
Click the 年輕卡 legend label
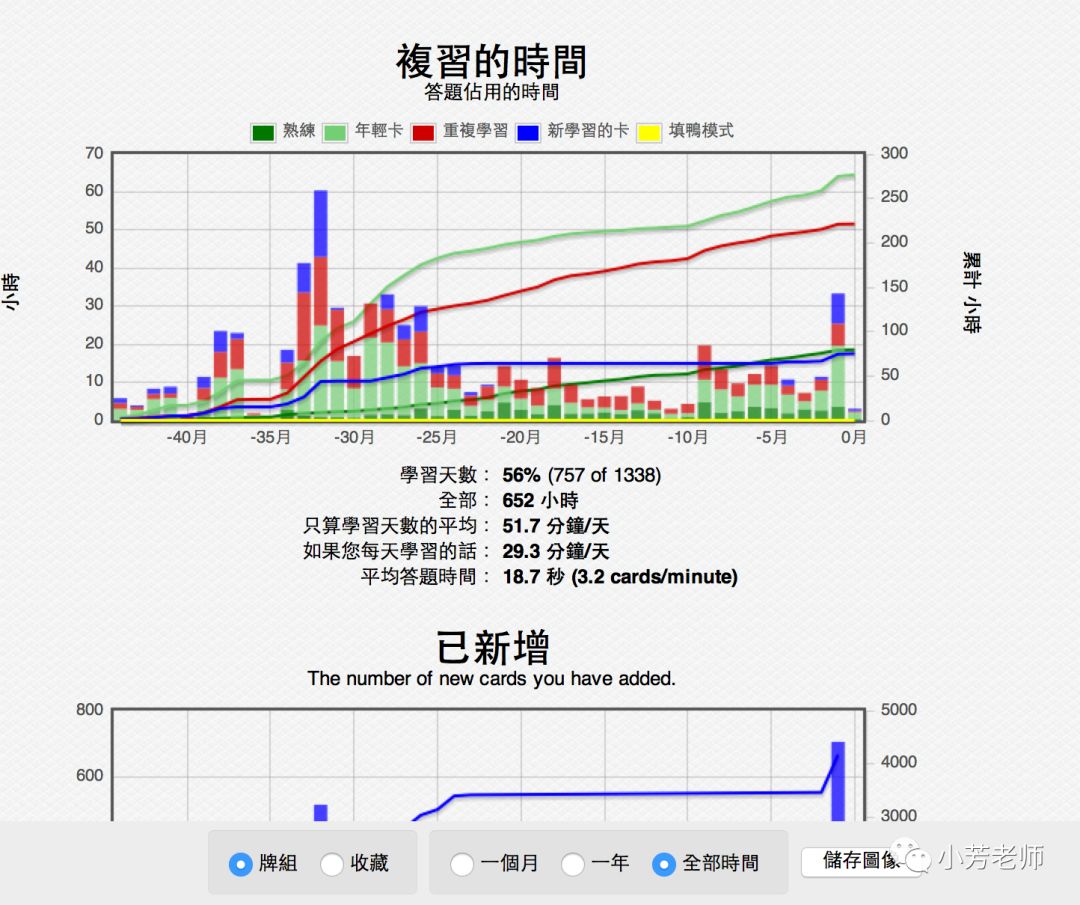(379, 130)
